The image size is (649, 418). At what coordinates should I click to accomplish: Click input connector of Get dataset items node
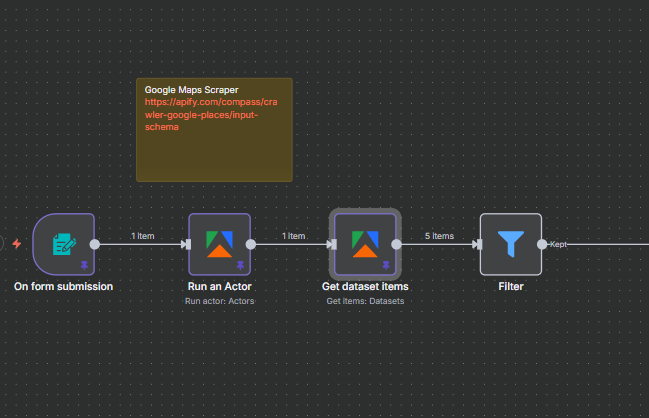click(334, 245)
